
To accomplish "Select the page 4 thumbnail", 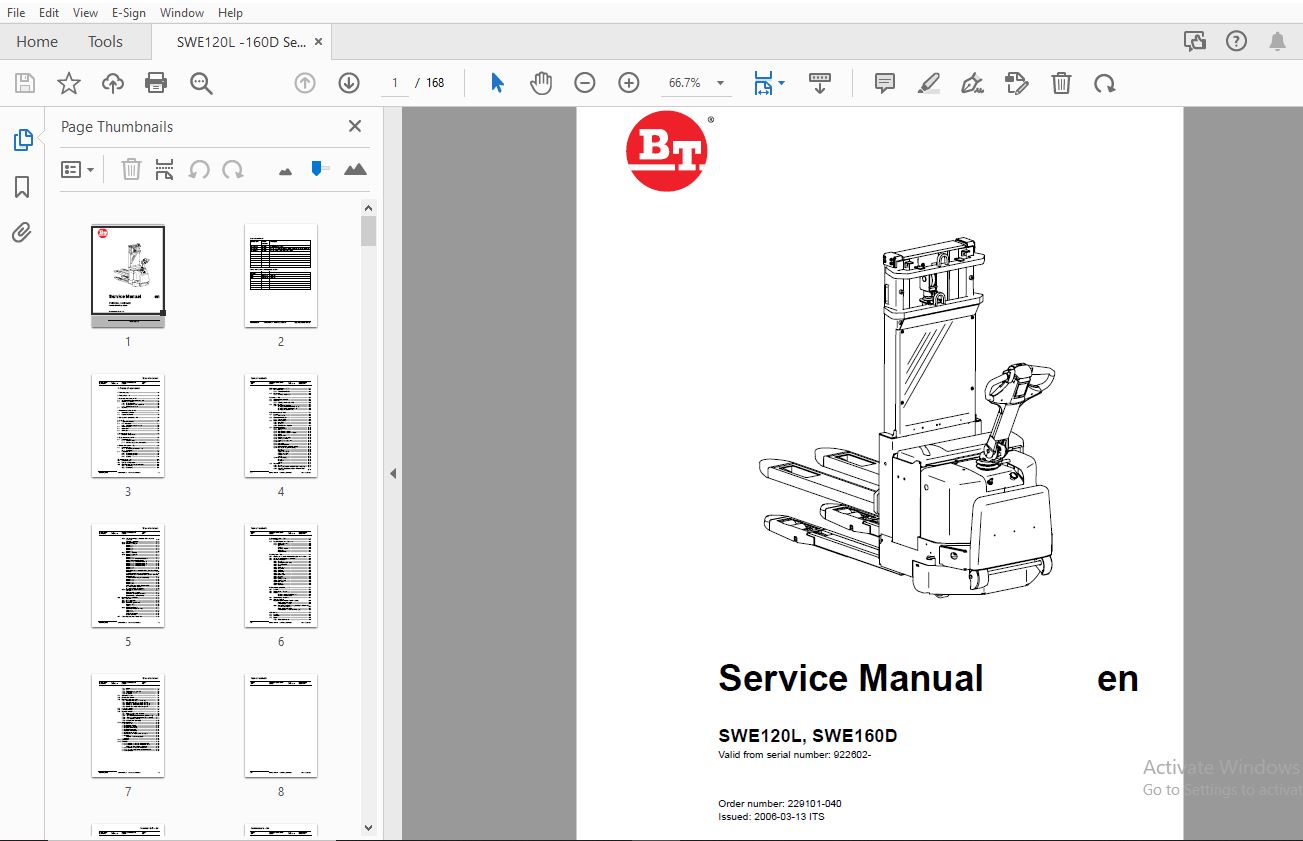I will (x=281, y=426).
